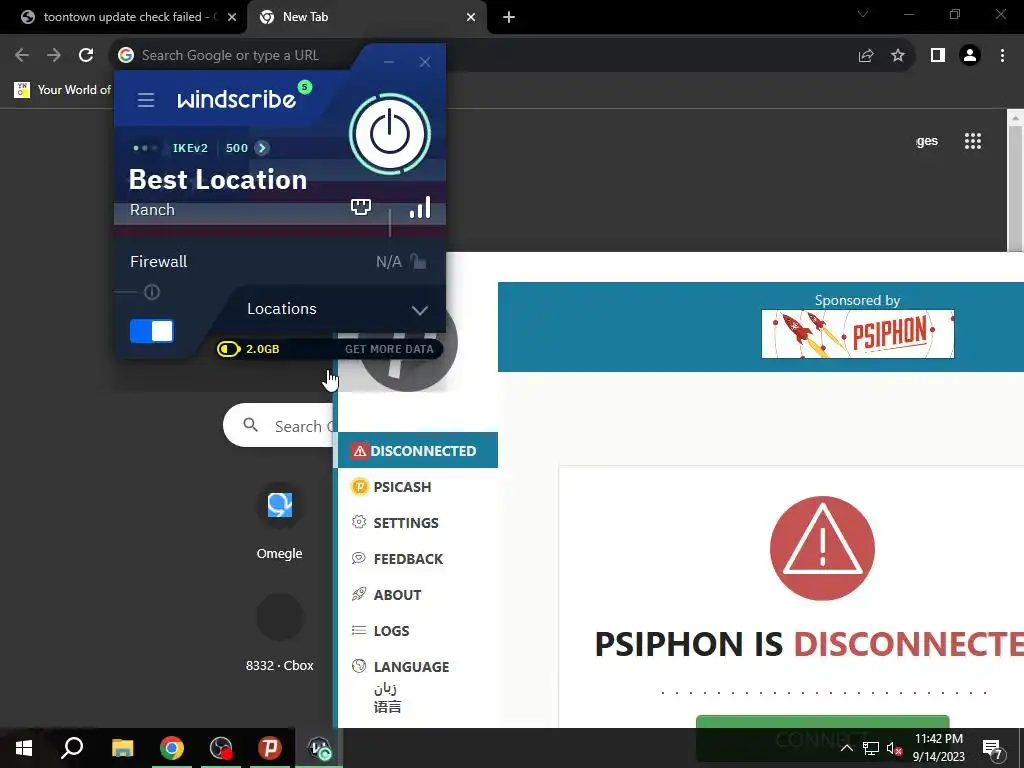The image size is (1024, 768).
Task: Open the Windscribe hamburger menu
Action: click(x=146, y=100)
